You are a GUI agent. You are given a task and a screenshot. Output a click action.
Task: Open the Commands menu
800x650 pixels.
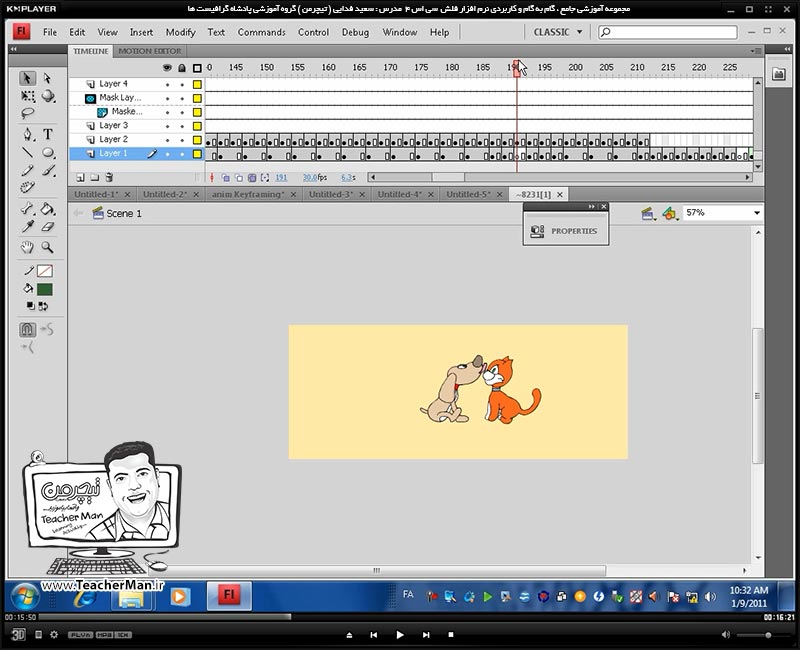262,32
